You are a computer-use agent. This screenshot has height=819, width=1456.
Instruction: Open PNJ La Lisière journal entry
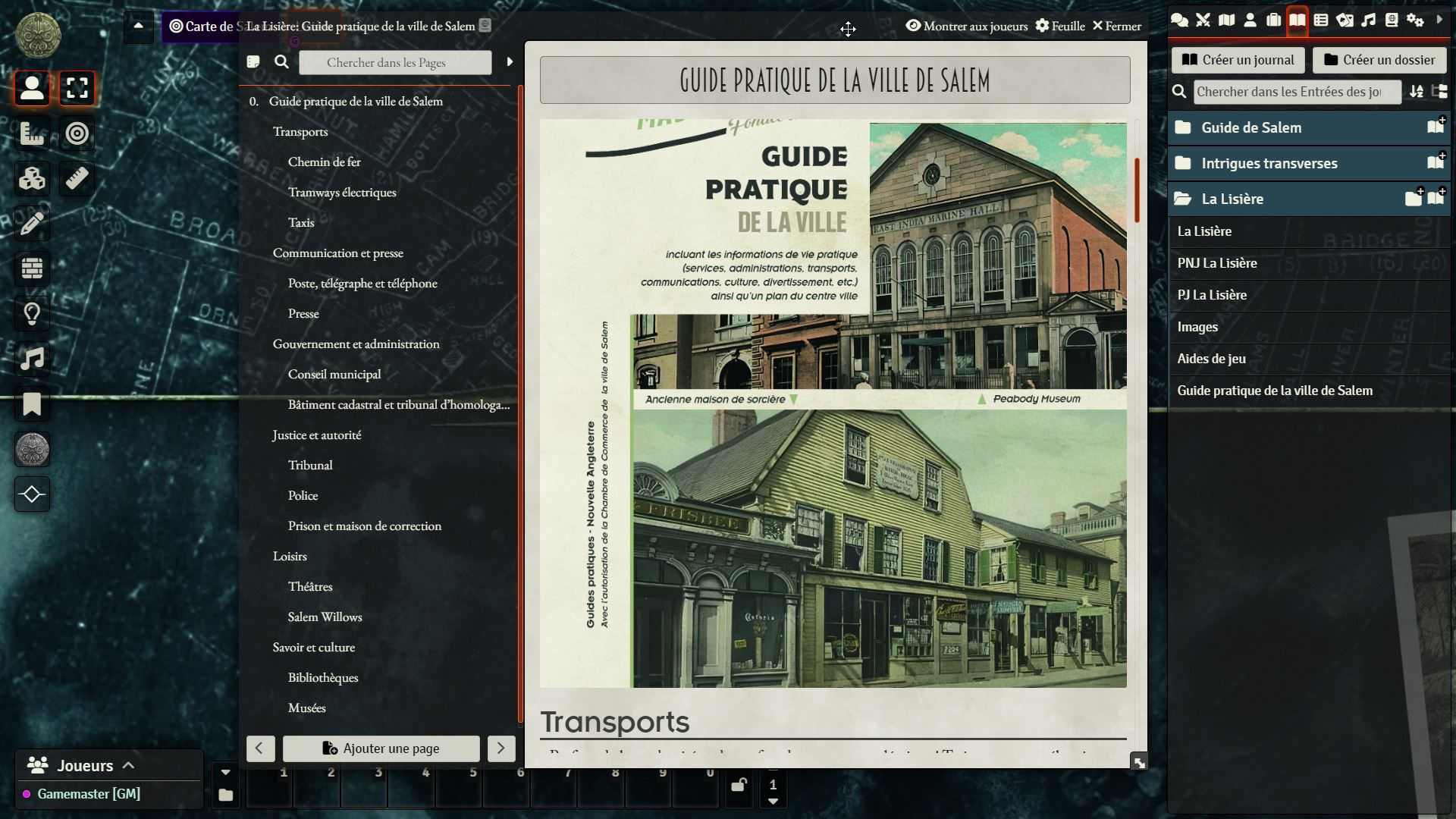pos(1216,263)
